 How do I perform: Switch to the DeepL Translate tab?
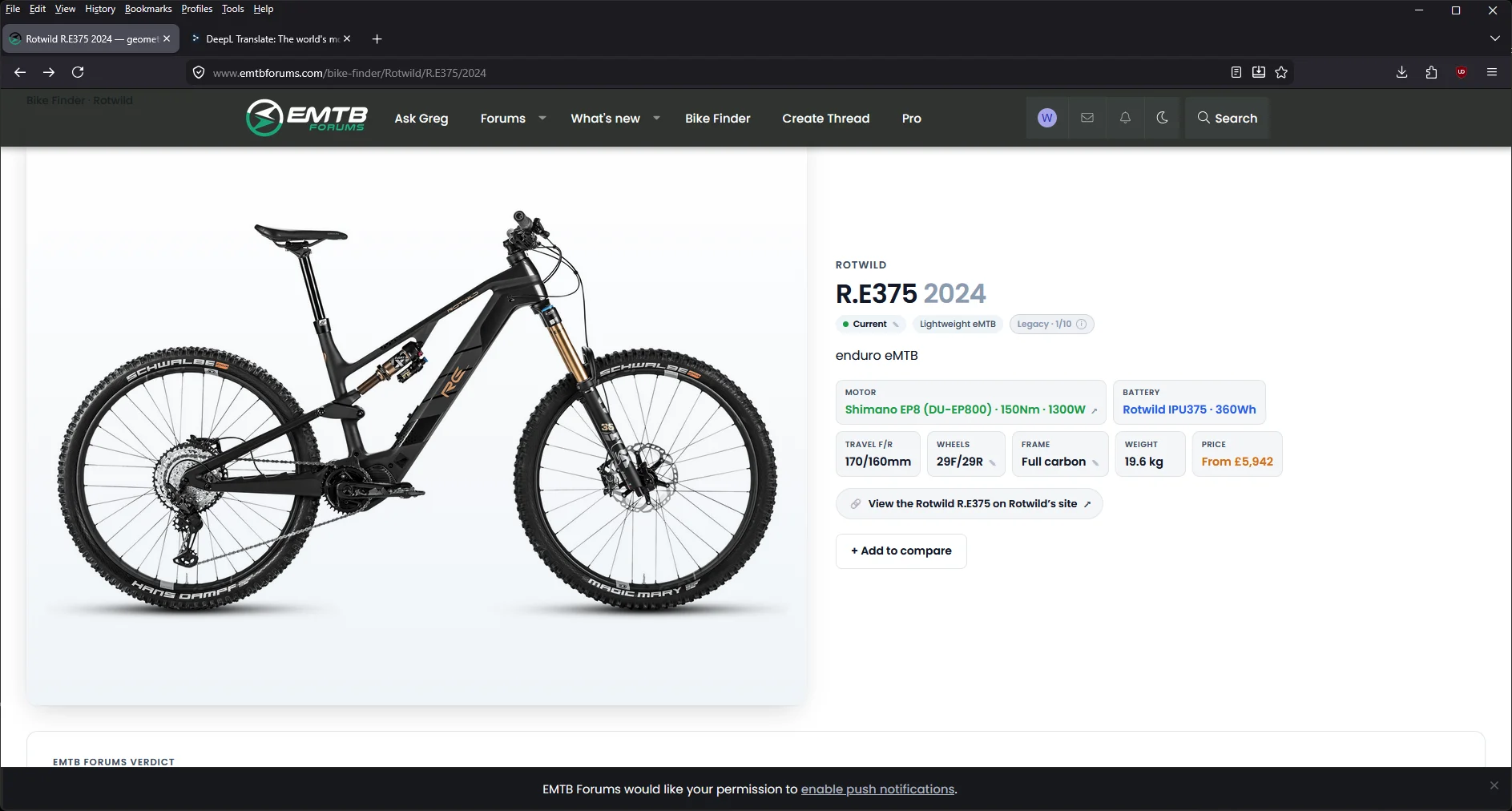pos(271,38)
